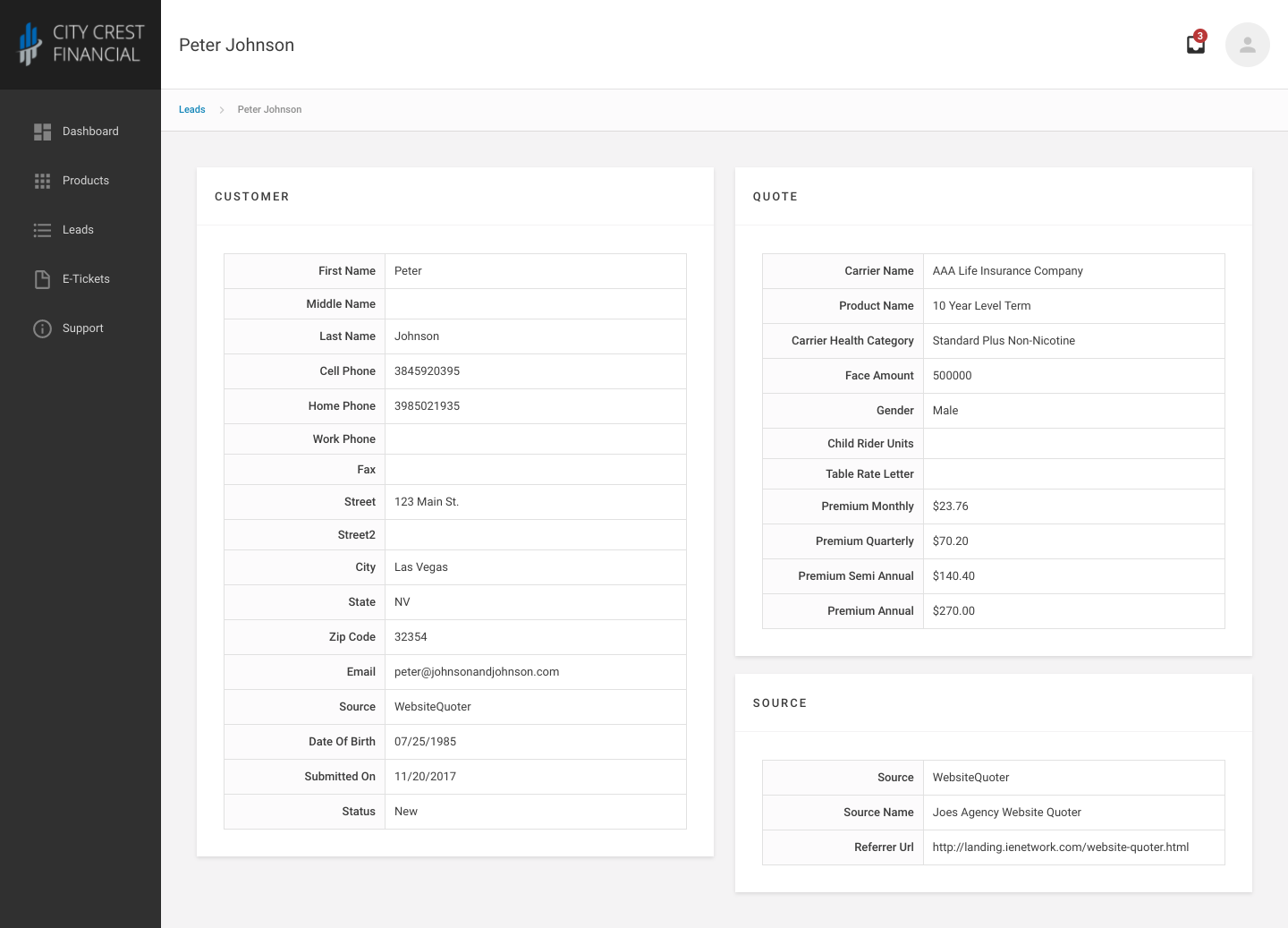Click cell phone number 3845920395
The width and height of the screenshot is (1288, 928).
point(428,371)
